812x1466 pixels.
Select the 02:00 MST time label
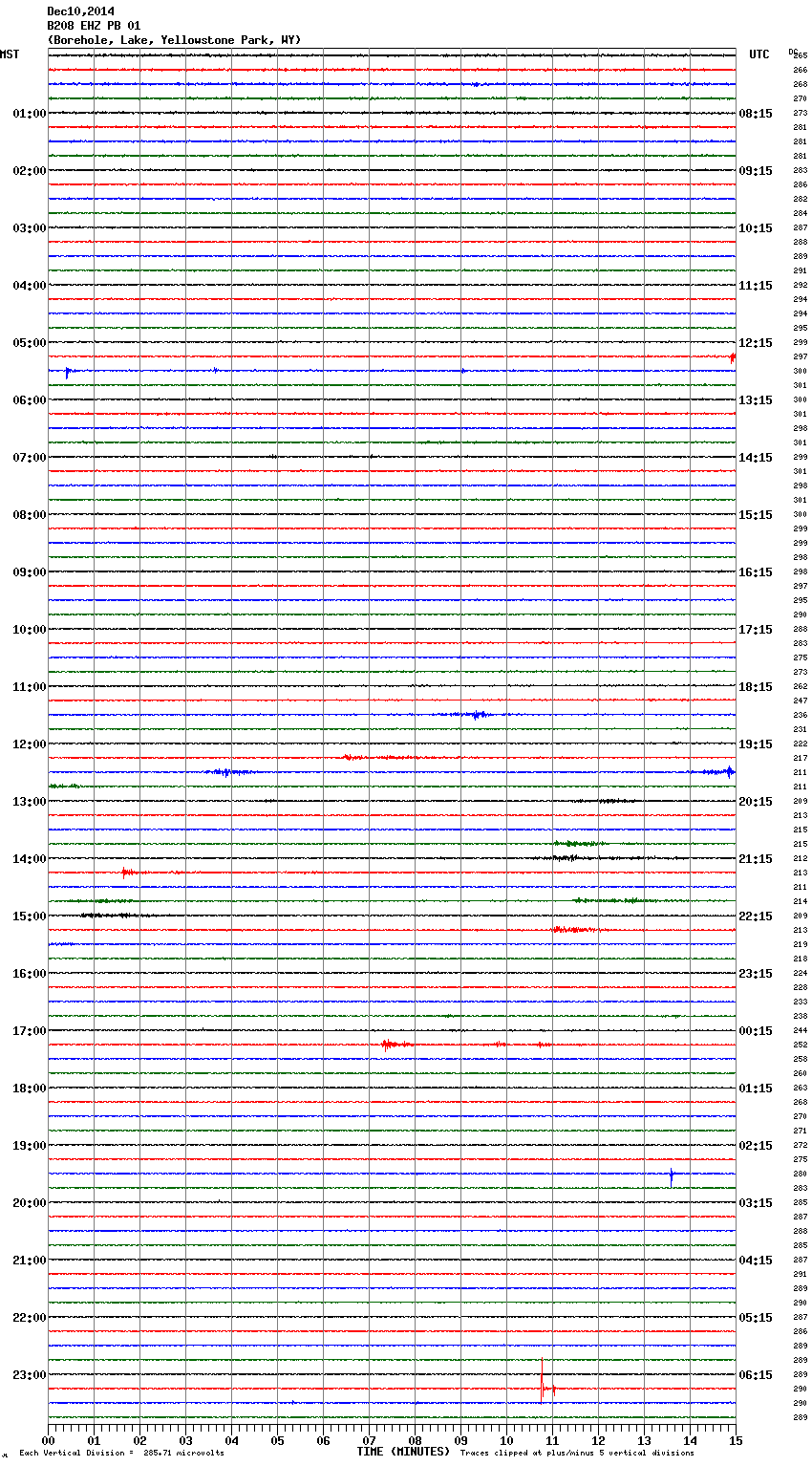pos(30,171)
